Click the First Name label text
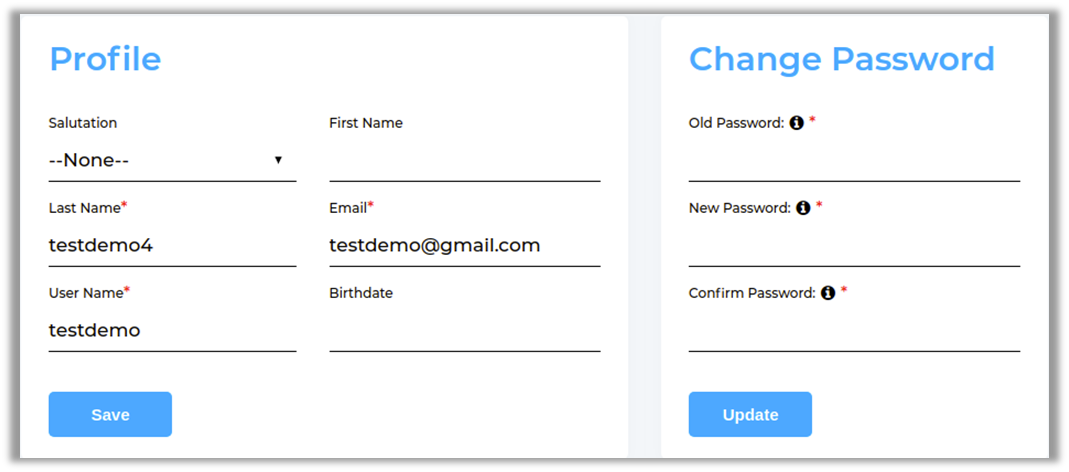 pyautogui.click(x=366, y=123)
